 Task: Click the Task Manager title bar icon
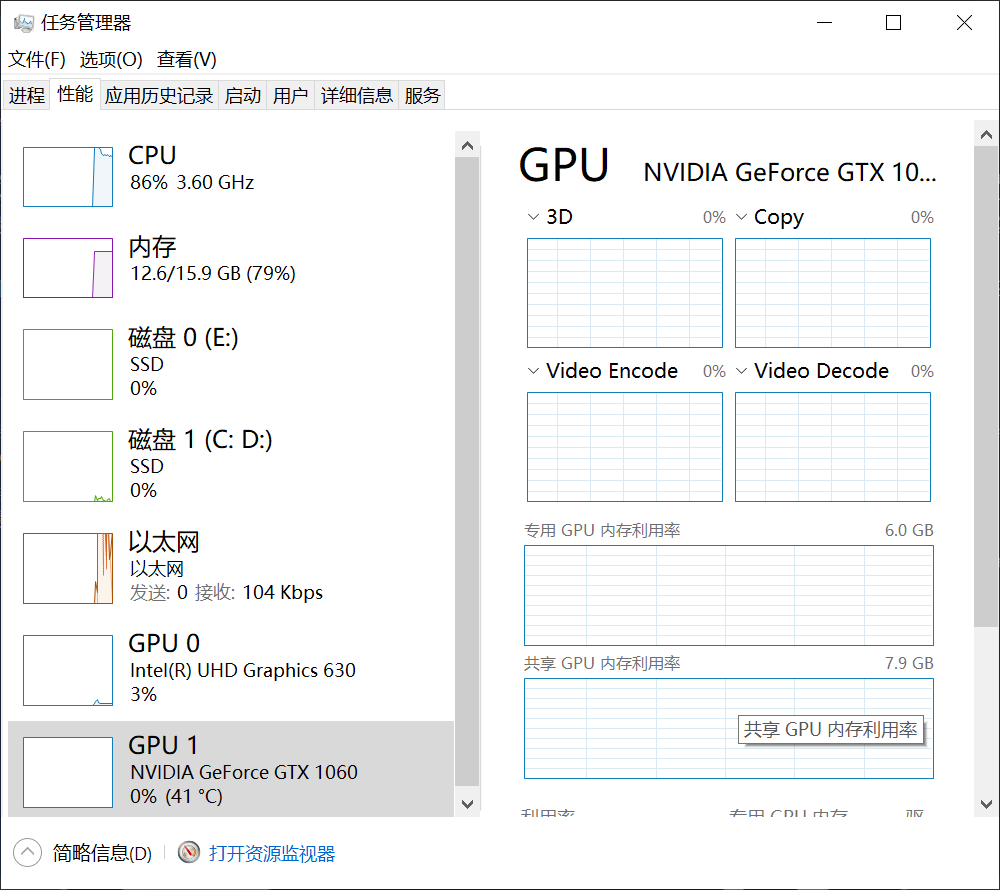[x=24, y=24]
